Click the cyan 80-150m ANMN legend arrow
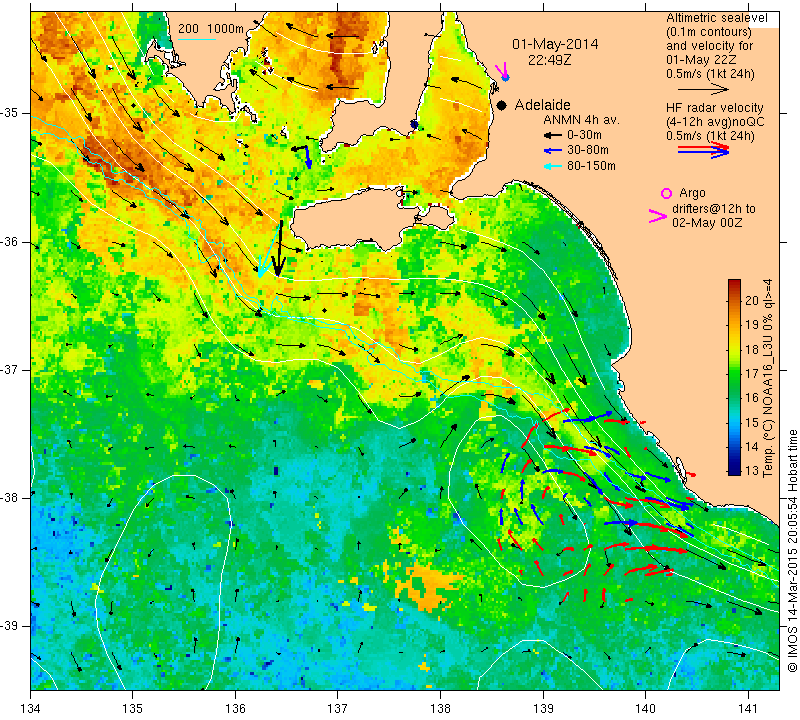The width and height of the screenshot is (800, 720). (553, 166)
